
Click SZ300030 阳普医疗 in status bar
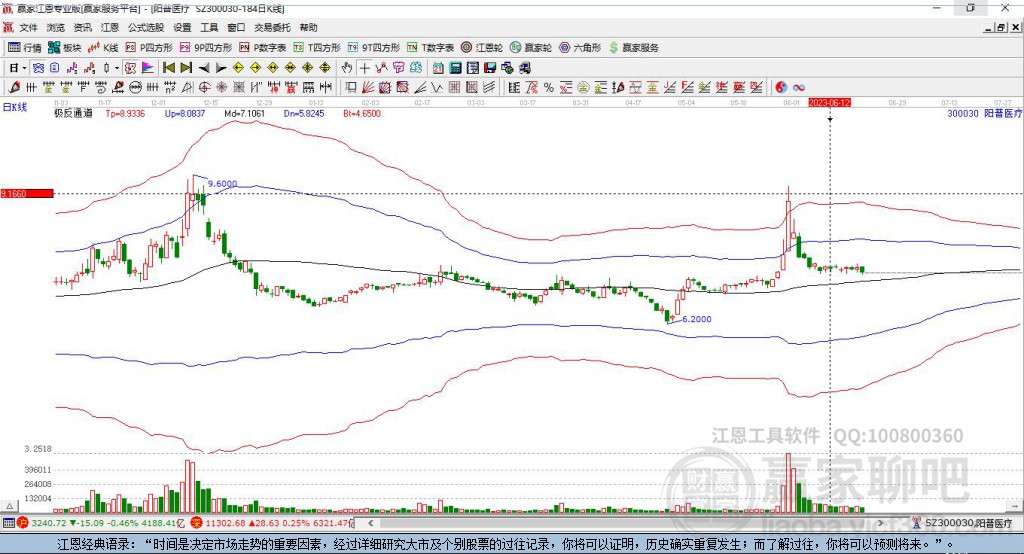(968, 523)
